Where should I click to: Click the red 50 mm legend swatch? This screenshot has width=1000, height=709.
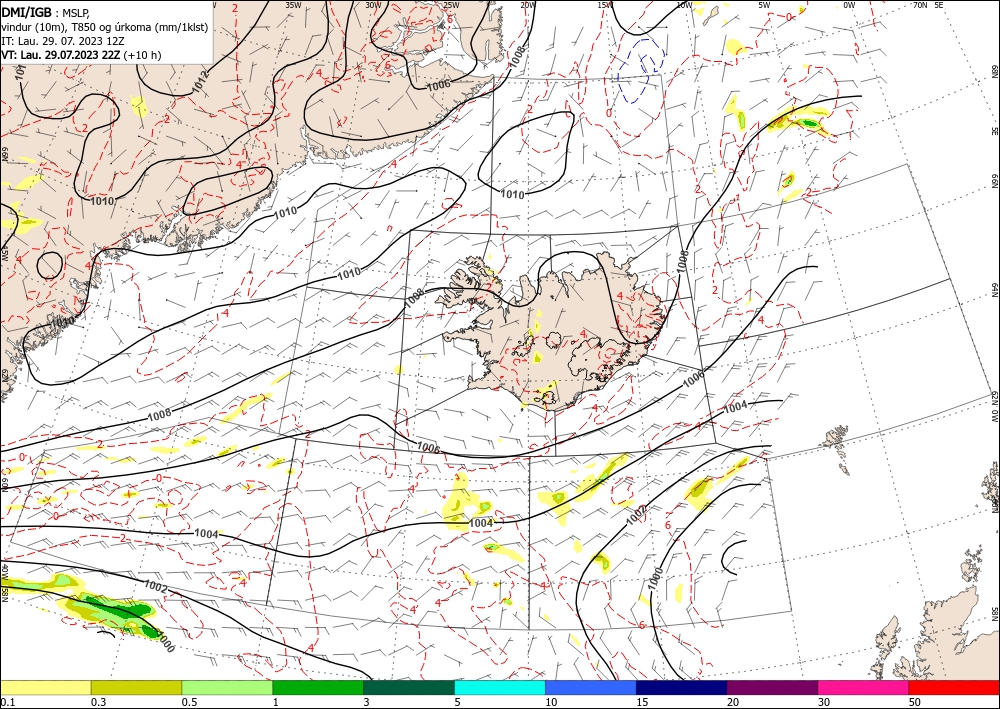(x=954, y=687)
